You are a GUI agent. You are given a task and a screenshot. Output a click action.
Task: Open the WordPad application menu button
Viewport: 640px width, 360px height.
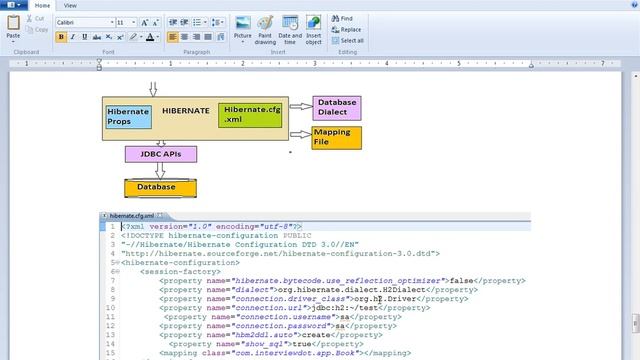tap(14, 5)
